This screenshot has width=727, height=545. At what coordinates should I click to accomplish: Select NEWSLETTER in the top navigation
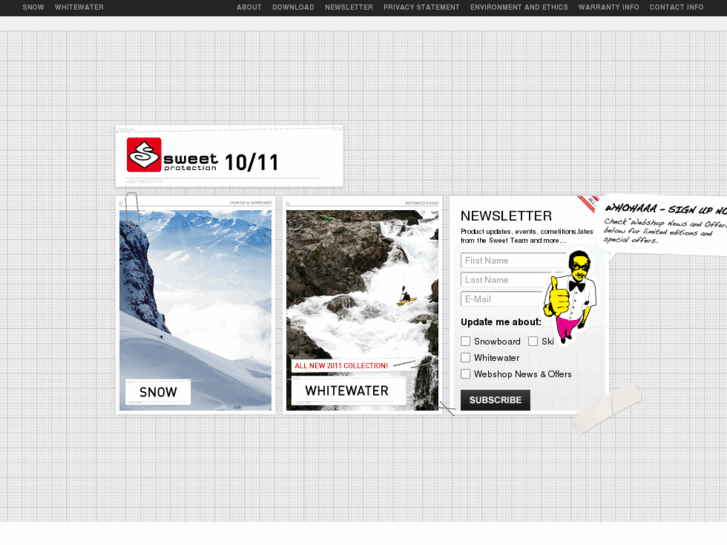(x=349, y=7)
